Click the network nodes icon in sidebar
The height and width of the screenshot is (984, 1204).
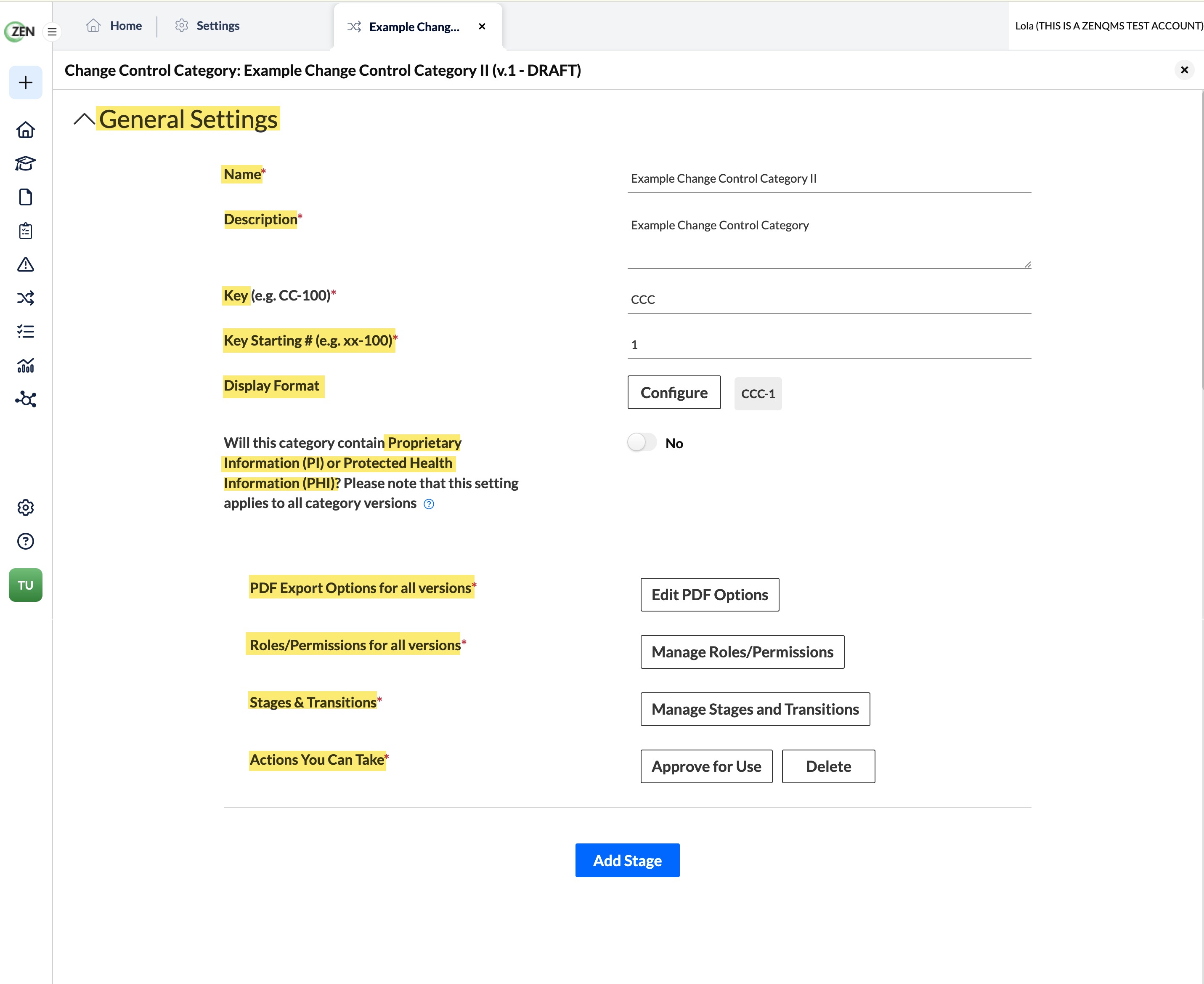[26, 399]
